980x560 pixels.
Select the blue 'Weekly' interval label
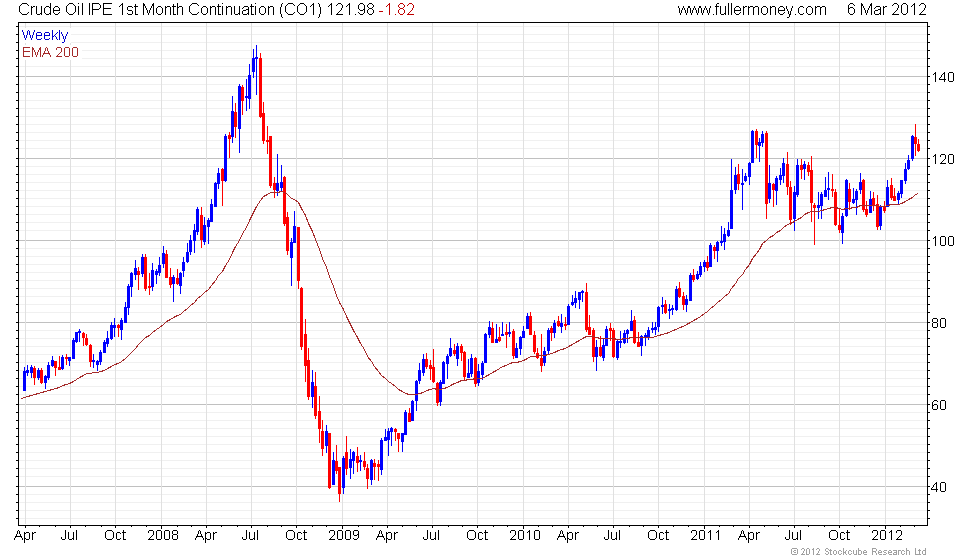45,35
